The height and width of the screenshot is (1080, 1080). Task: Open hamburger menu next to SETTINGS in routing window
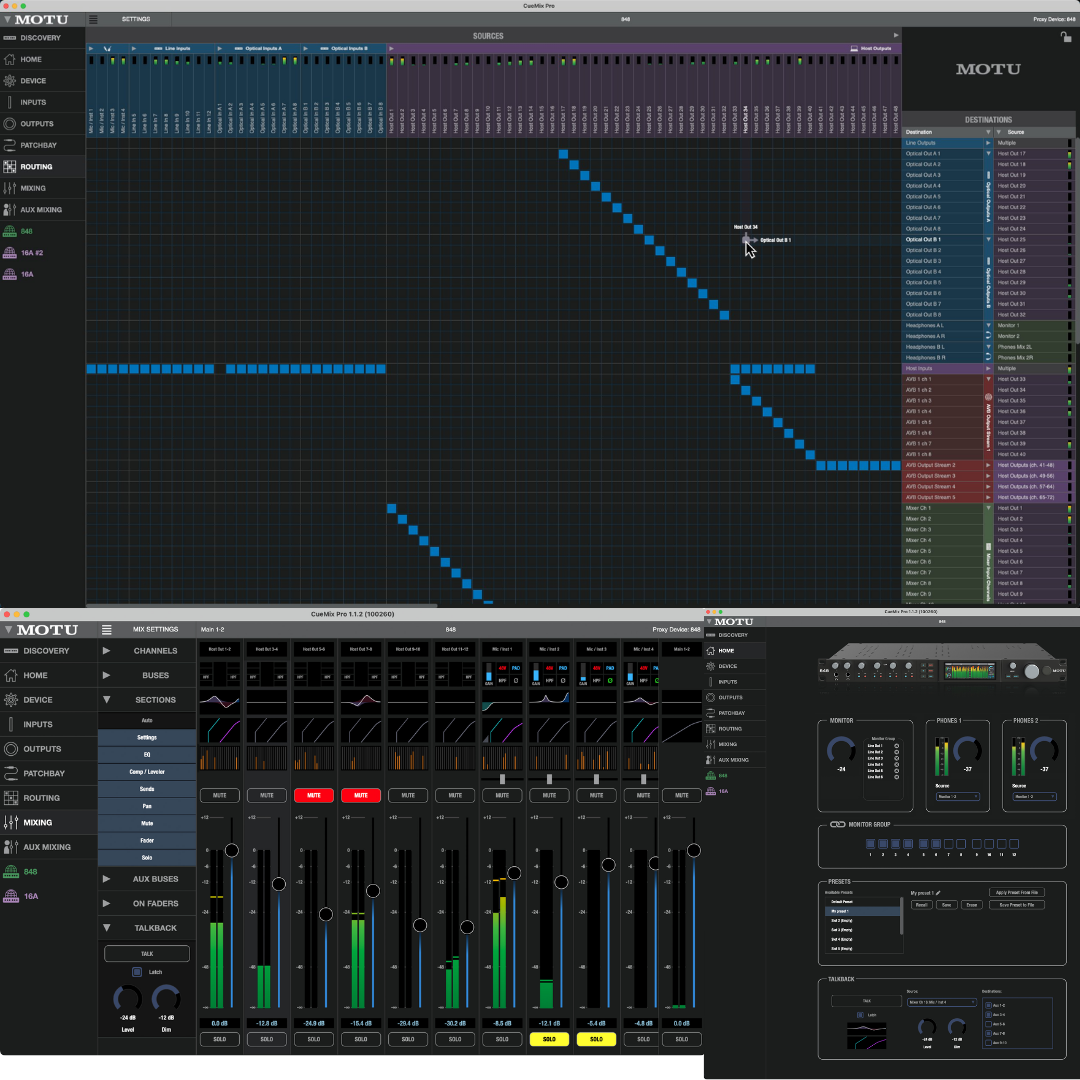93,19
